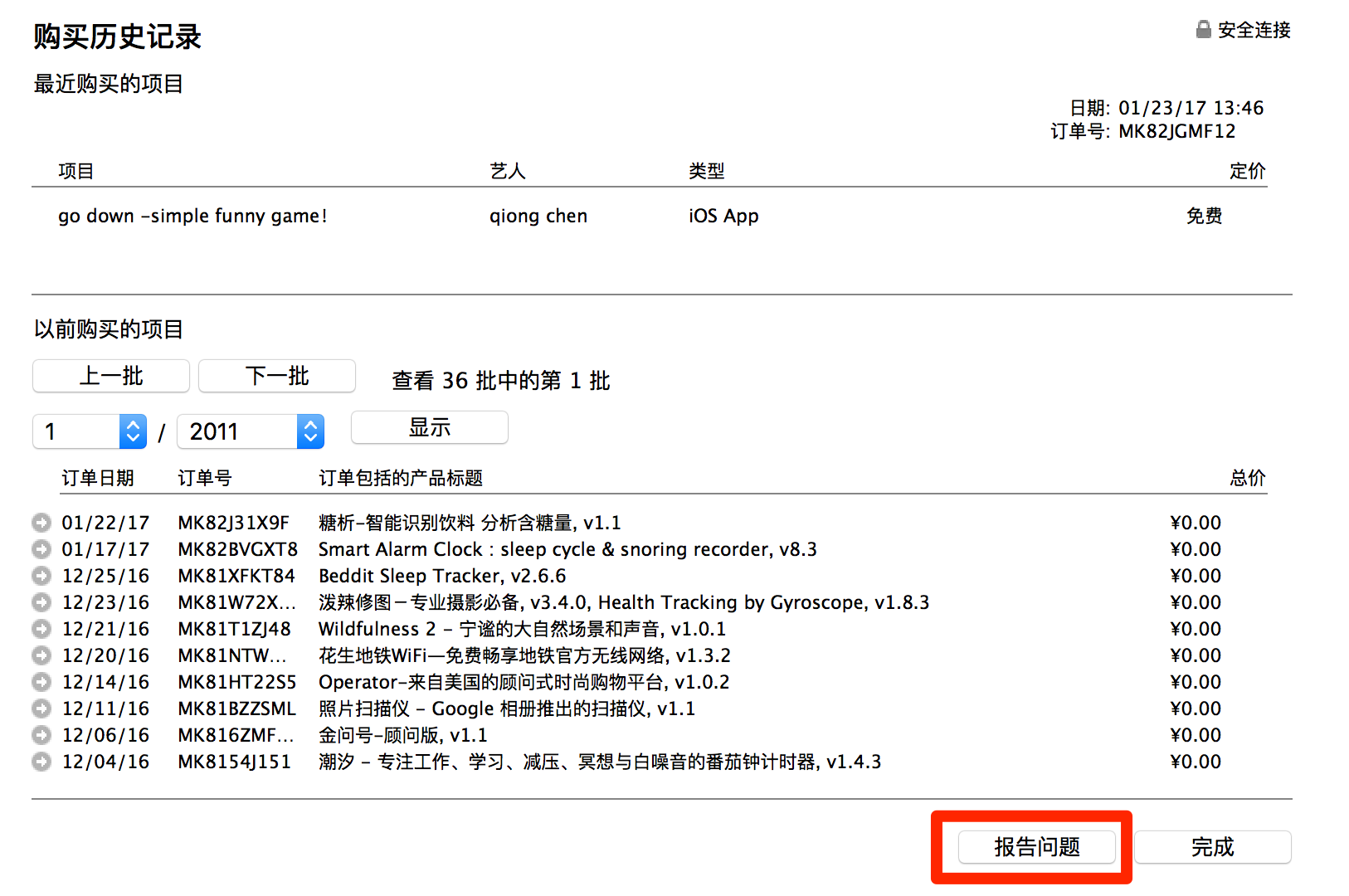Expand the Beddit Sleep Tracker order

click(41, 576)
